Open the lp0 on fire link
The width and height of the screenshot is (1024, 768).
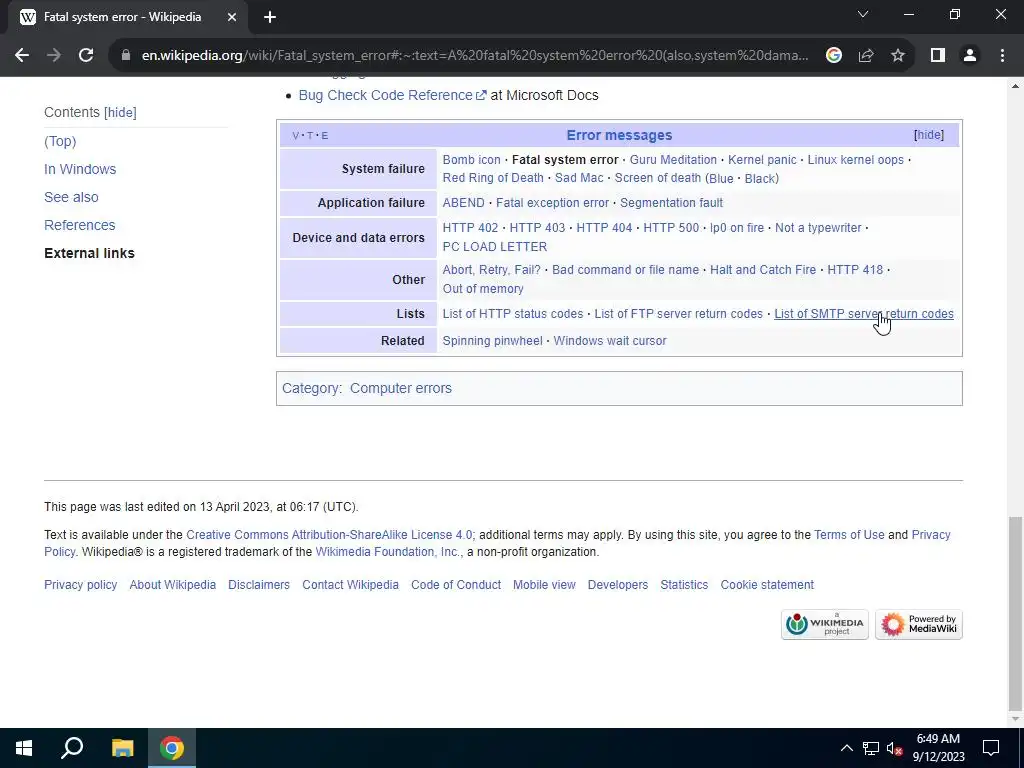click(x=737, y=228)
